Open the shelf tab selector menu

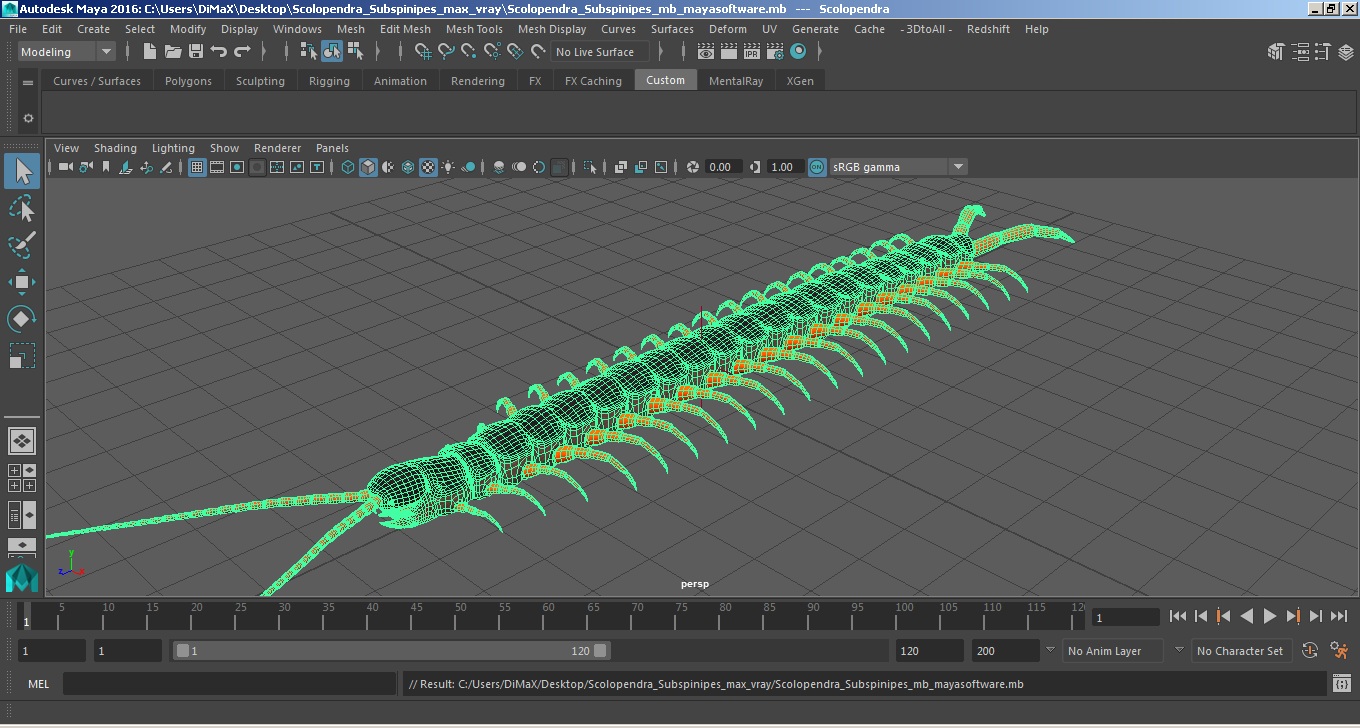tap(28, 82)
